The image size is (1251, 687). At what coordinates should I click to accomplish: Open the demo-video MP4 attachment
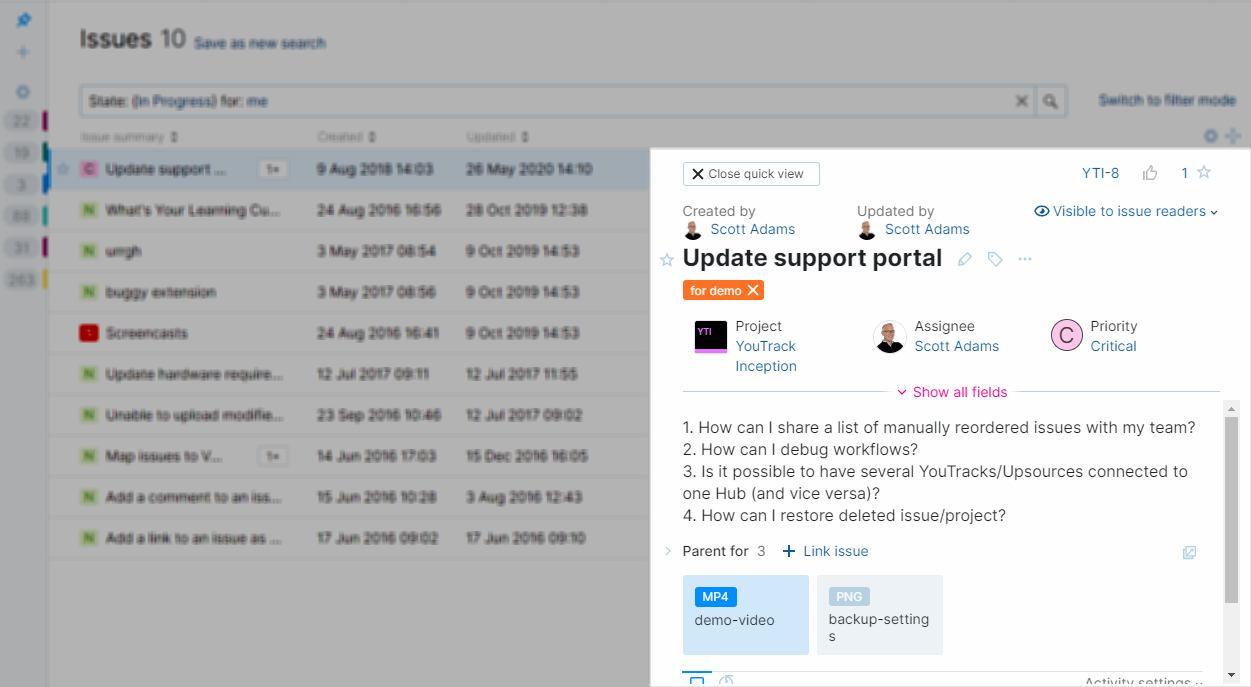point(745,615)
